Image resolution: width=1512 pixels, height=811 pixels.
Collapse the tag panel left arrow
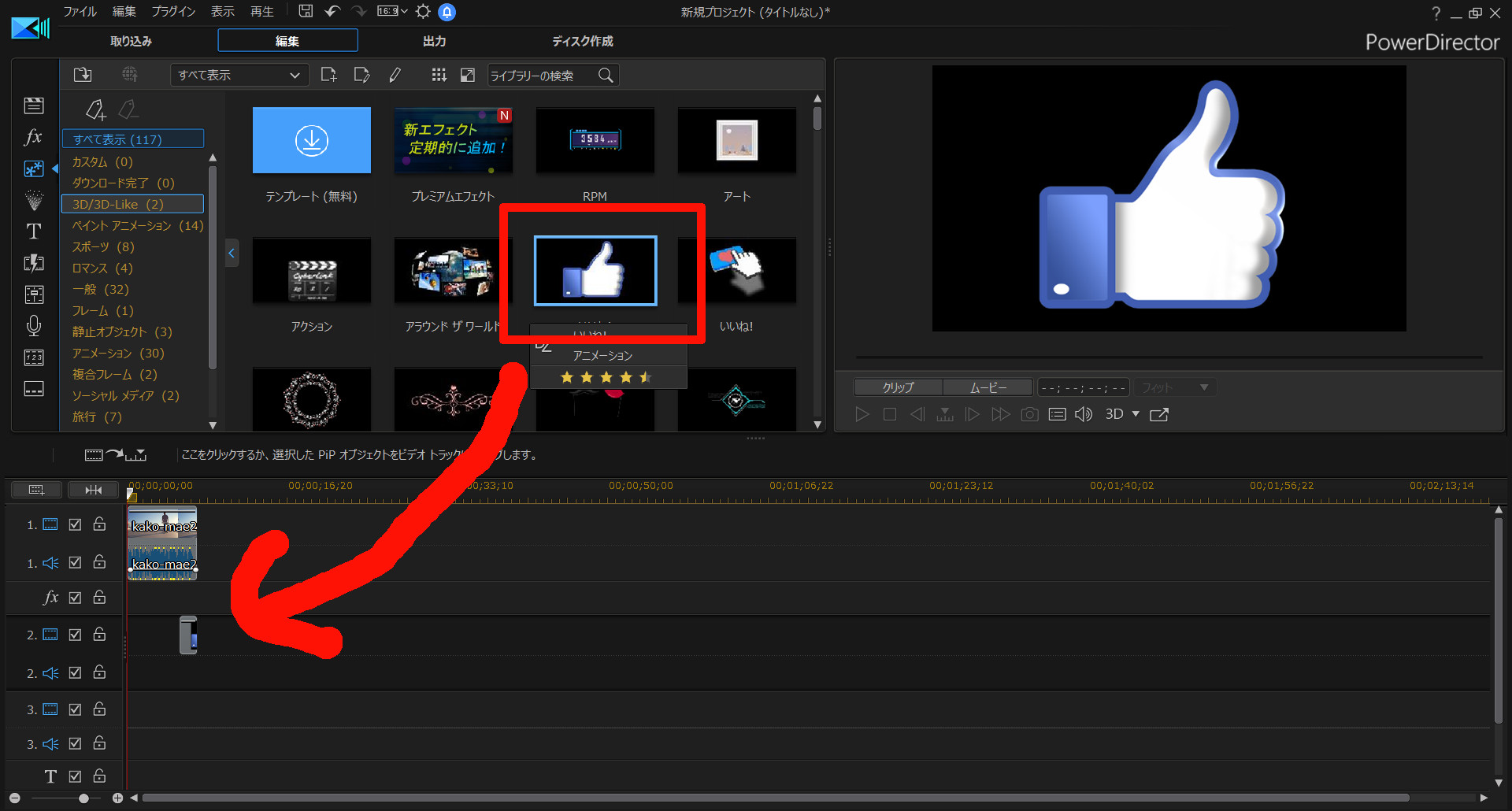coord(232,253)
